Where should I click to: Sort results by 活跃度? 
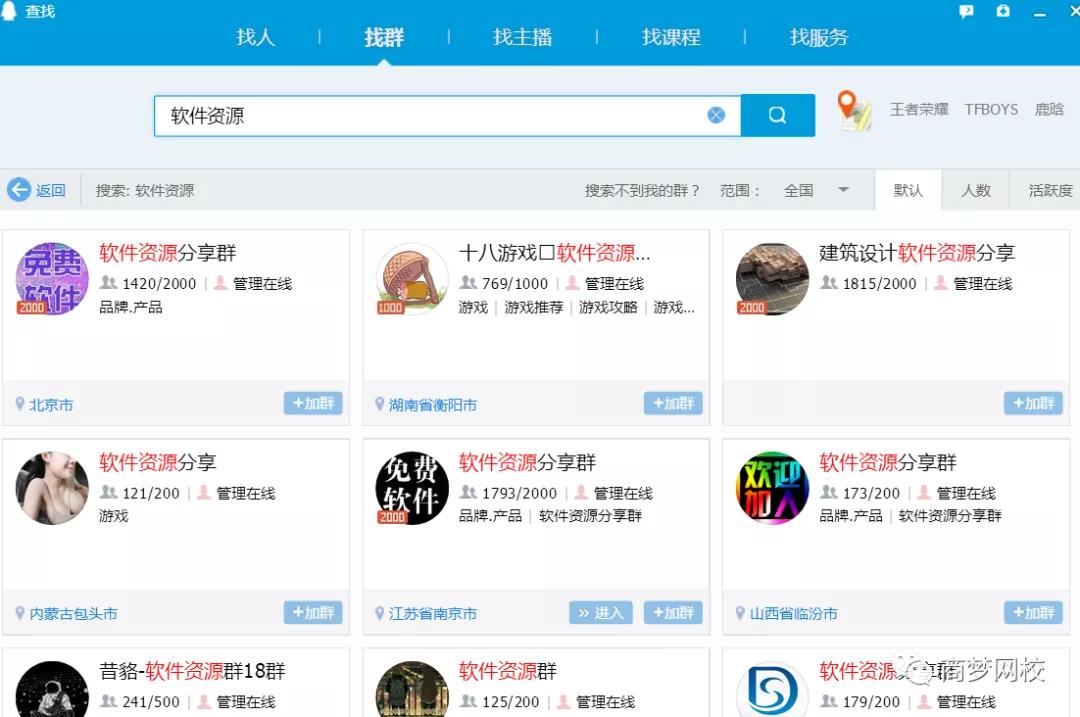point(1049,190)
